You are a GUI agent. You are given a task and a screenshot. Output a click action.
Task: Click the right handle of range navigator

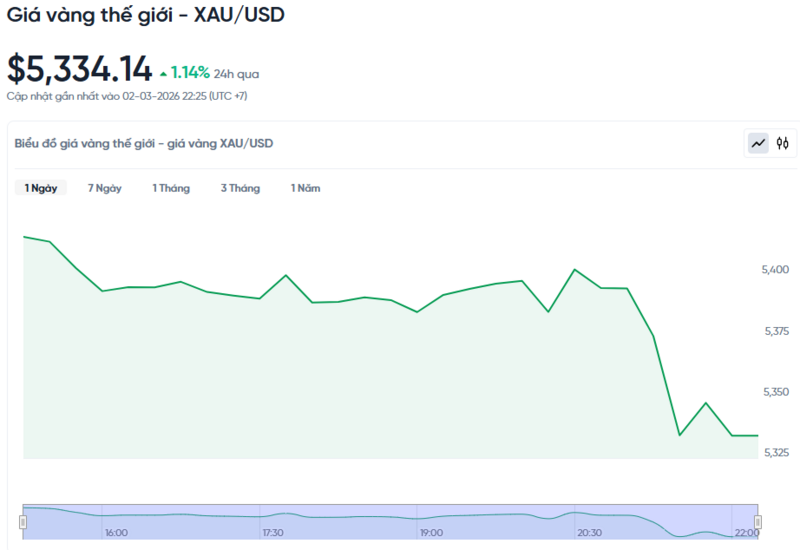point(758,521)
